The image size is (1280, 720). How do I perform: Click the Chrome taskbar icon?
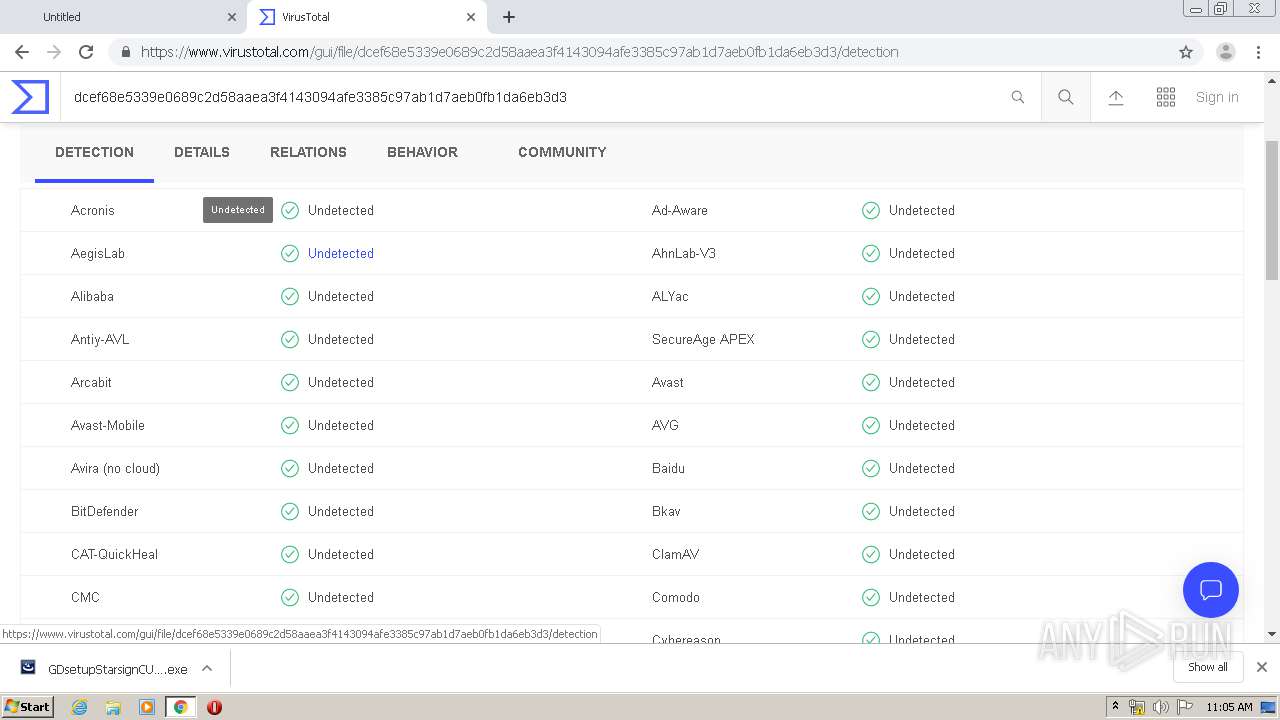coord(180,707)
